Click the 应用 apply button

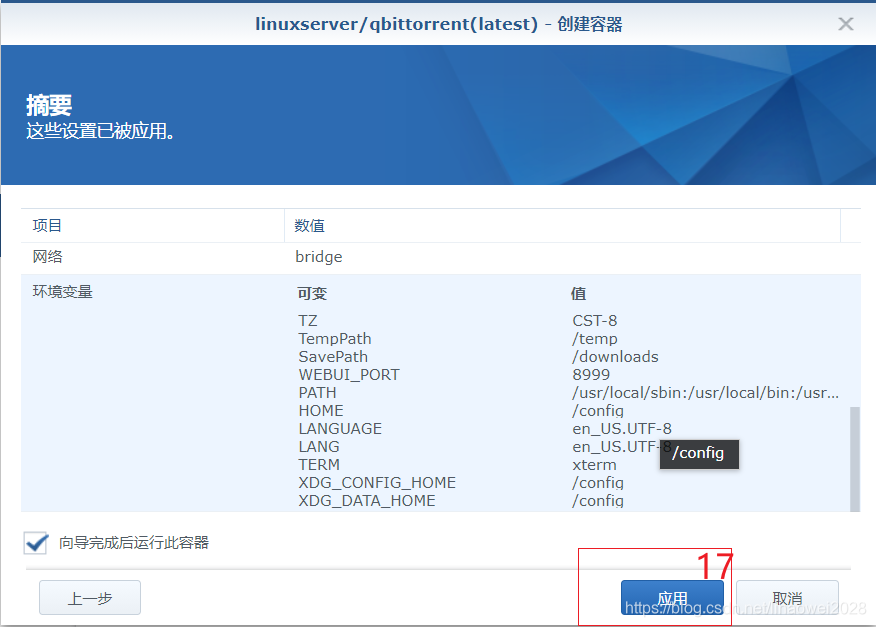672,597
